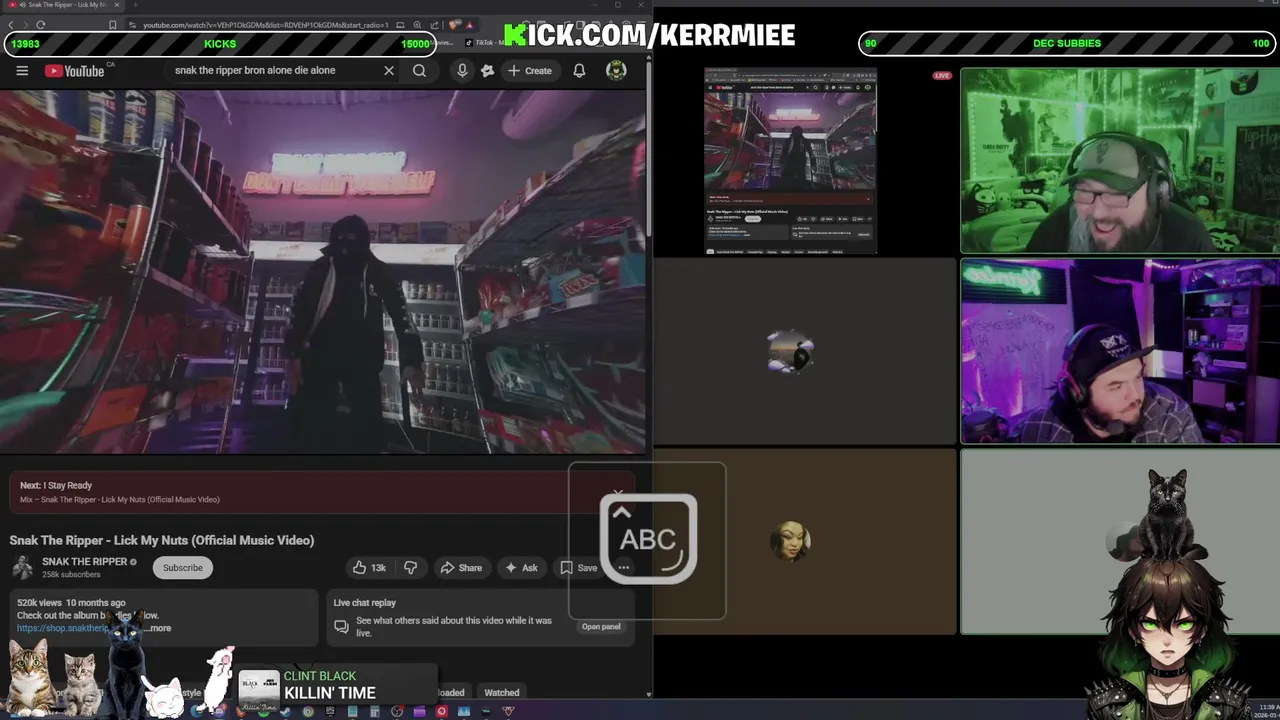This screenshot has width=1280, height=720.
Task: Click the purple-lit webcam feed
Action: [x=1120, y=351]
